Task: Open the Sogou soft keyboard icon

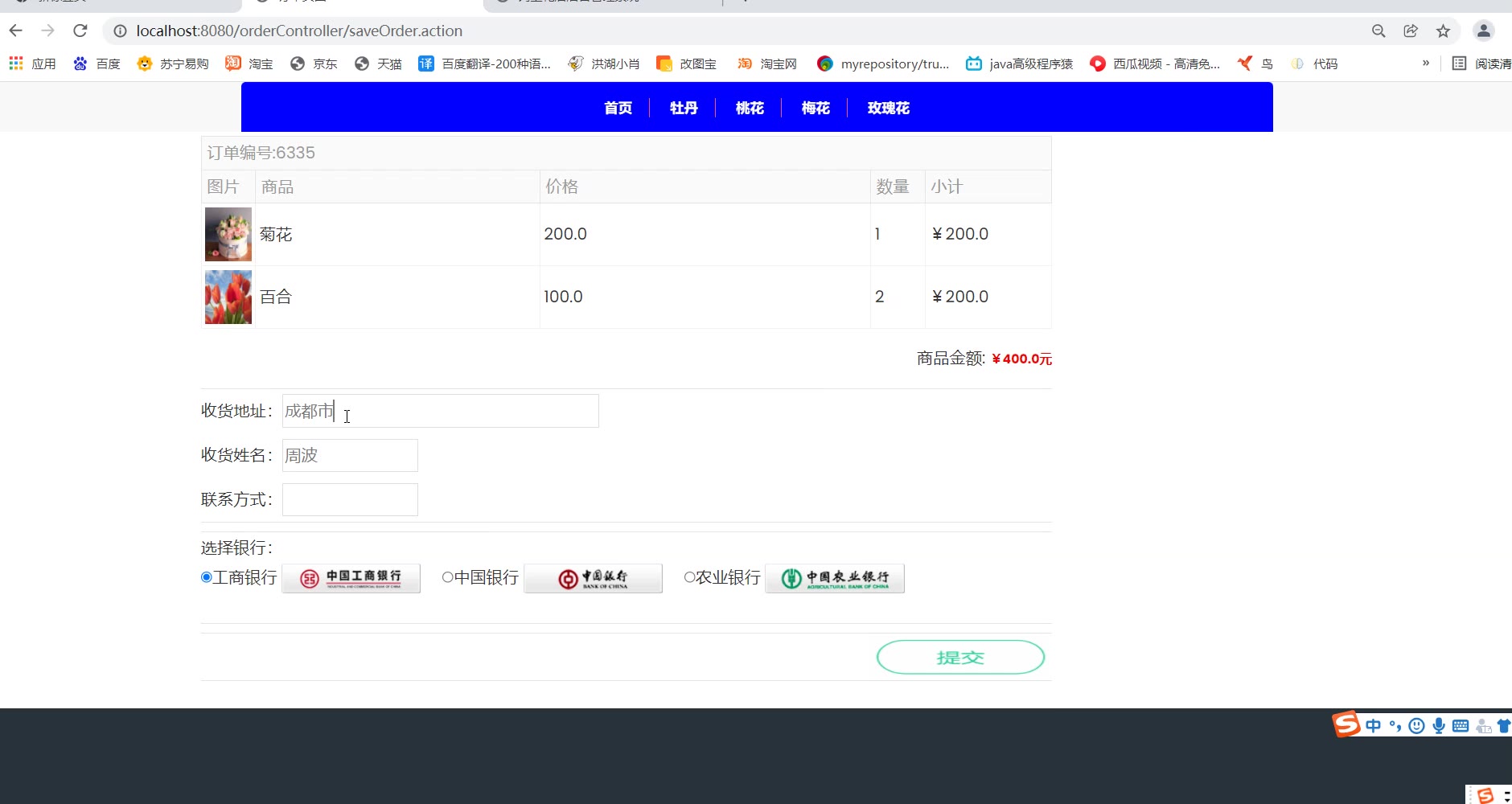Action: point(1461,726)
